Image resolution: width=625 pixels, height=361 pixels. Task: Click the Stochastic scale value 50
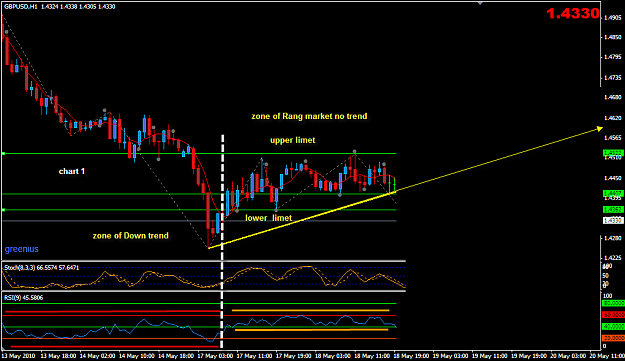tap(606, 276)
